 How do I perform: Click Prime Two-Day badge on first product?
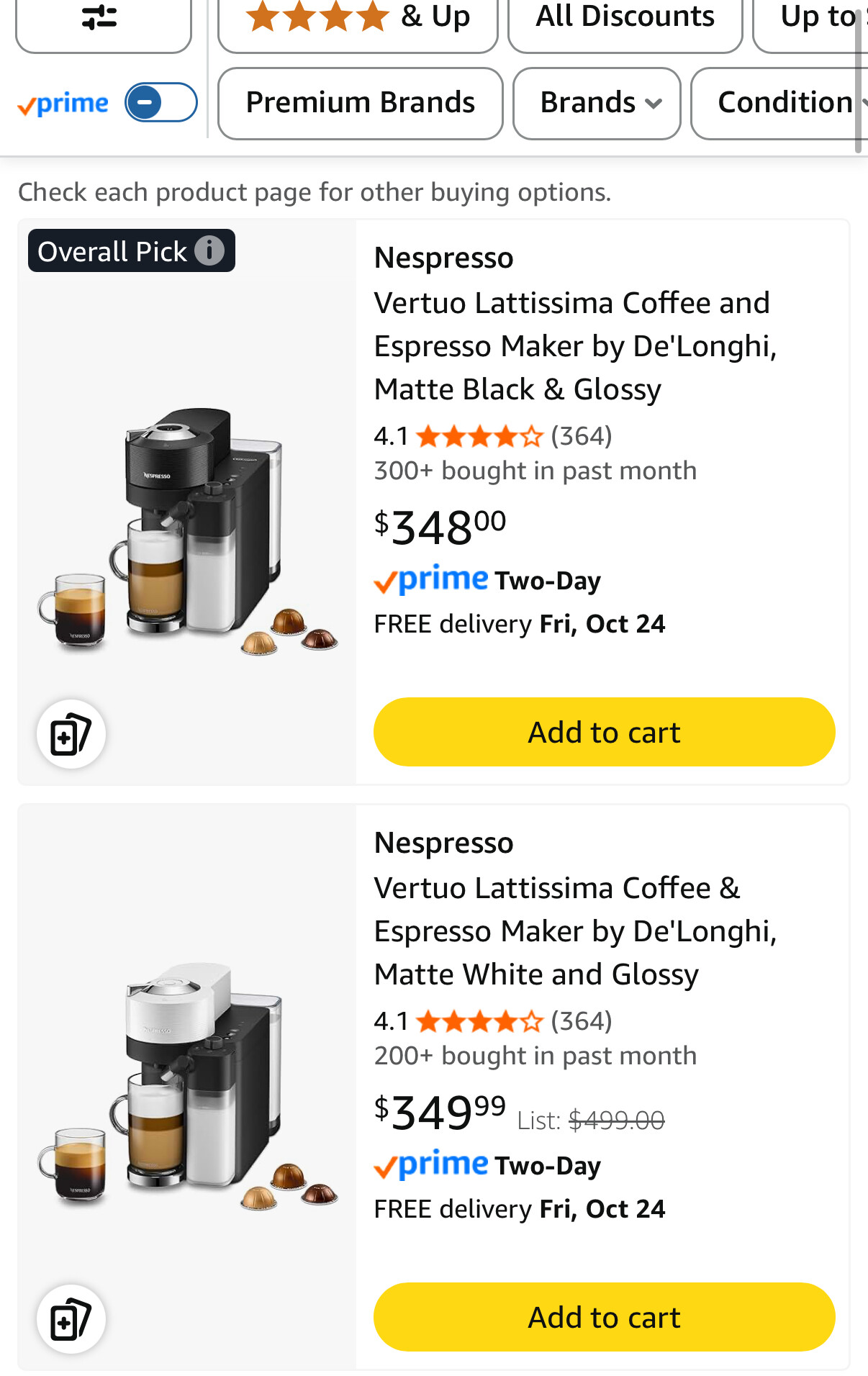tap(487, 580)
